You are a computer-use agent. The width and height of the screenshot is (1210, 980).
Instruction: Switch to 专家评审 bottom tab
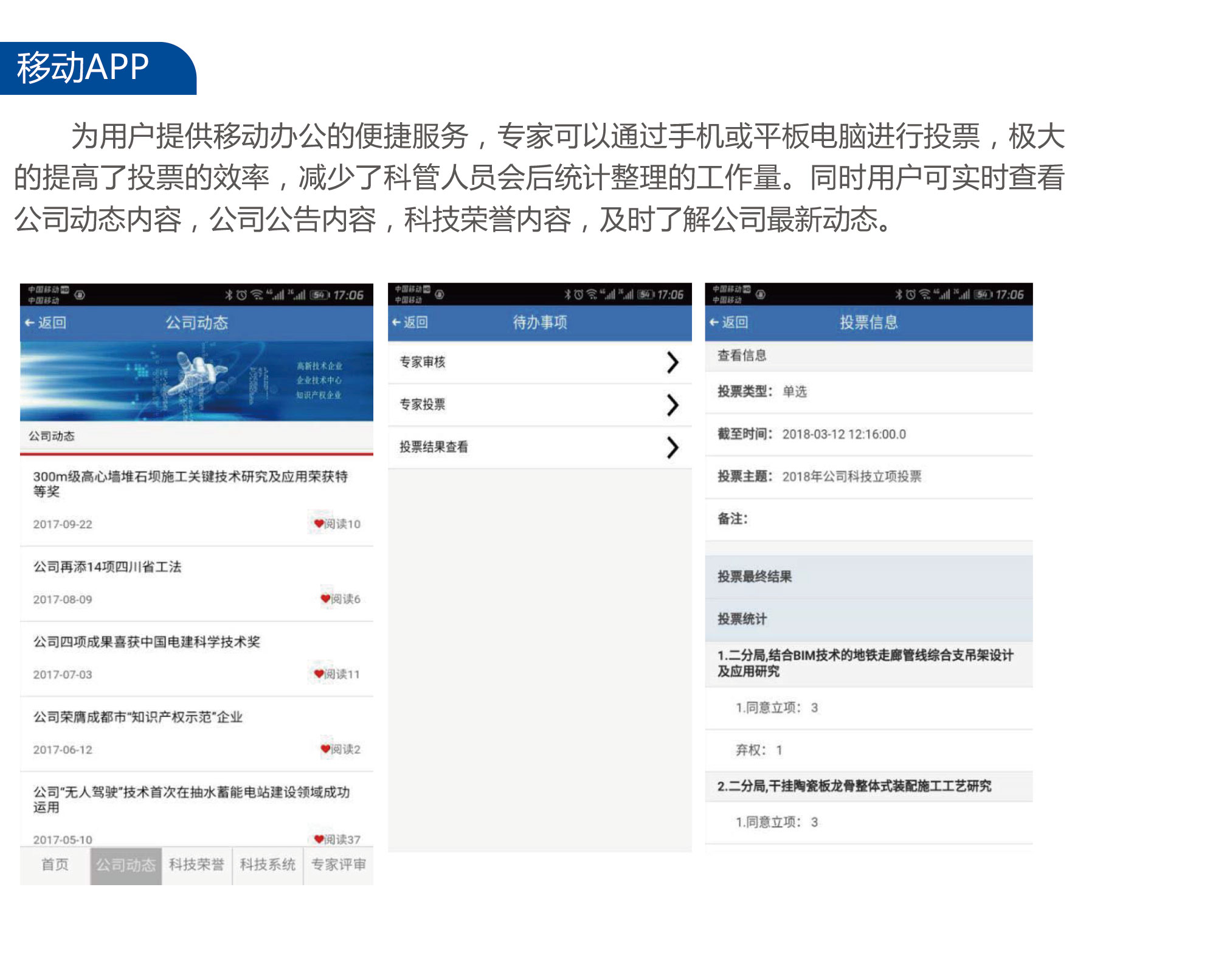(339, 864)
